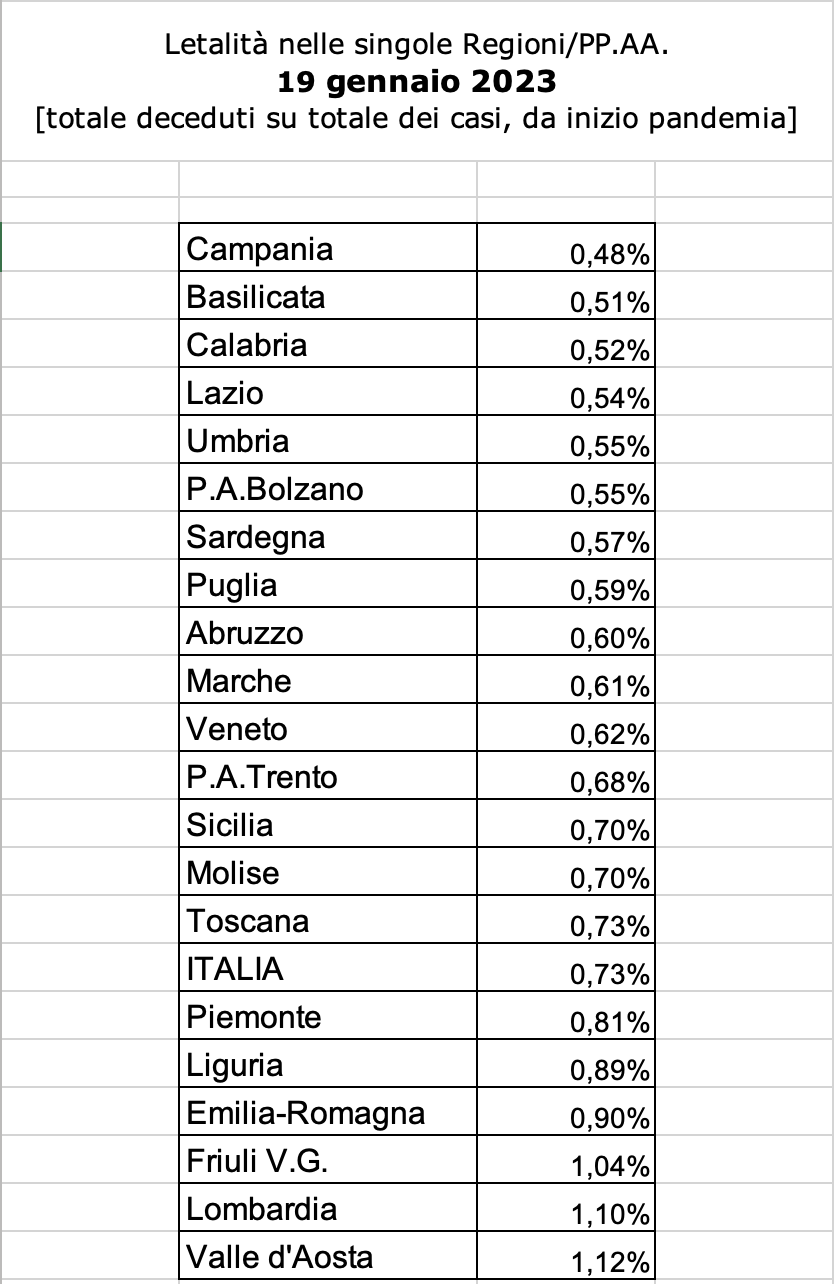The height and width of the screenshot is (1284, 834).
Task: Select Campania's 0,48% value cell
Action: [566, 247]
